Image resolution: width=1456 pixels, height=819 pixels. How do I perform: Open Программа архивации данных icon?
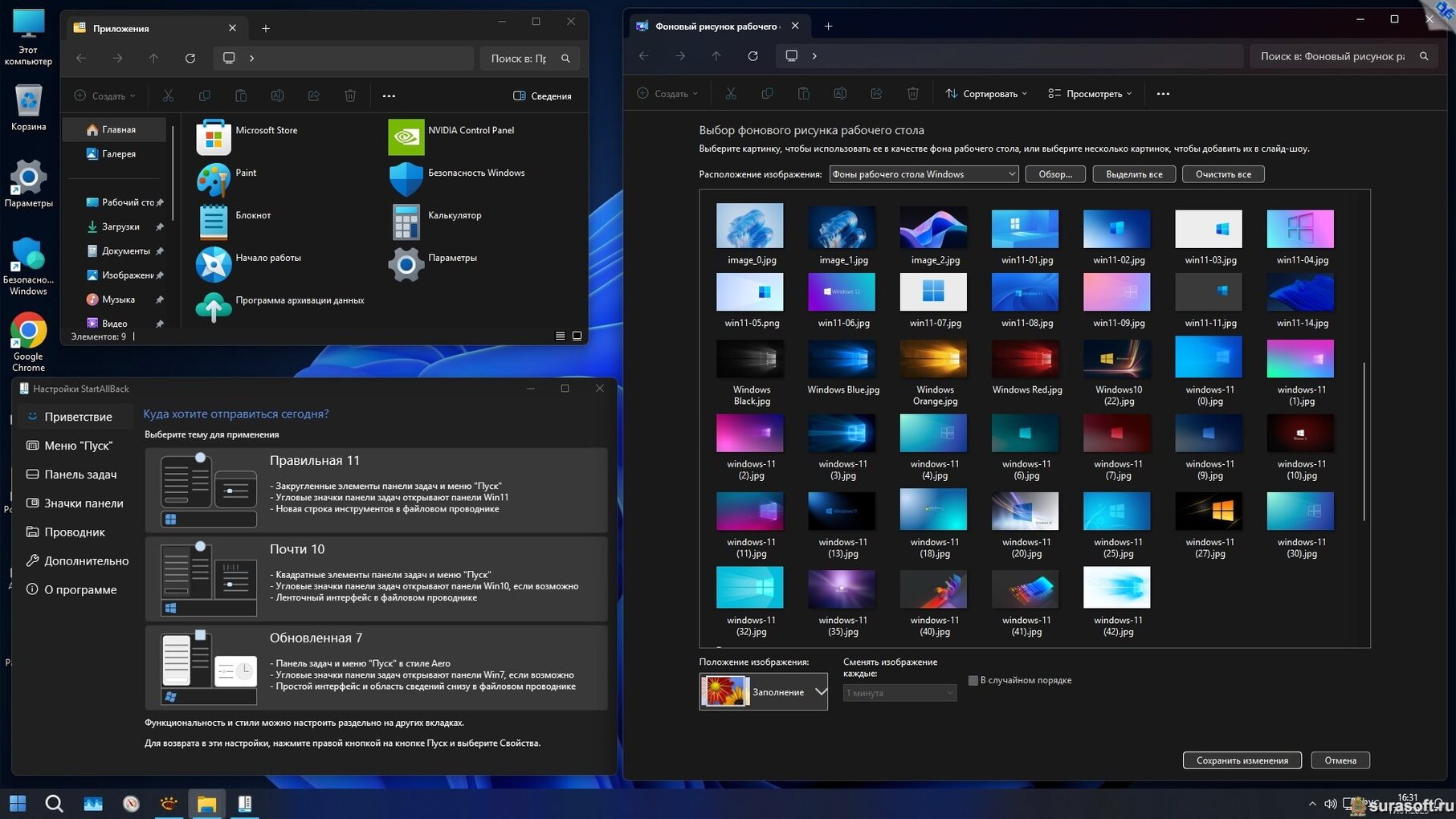click(214, 307)
